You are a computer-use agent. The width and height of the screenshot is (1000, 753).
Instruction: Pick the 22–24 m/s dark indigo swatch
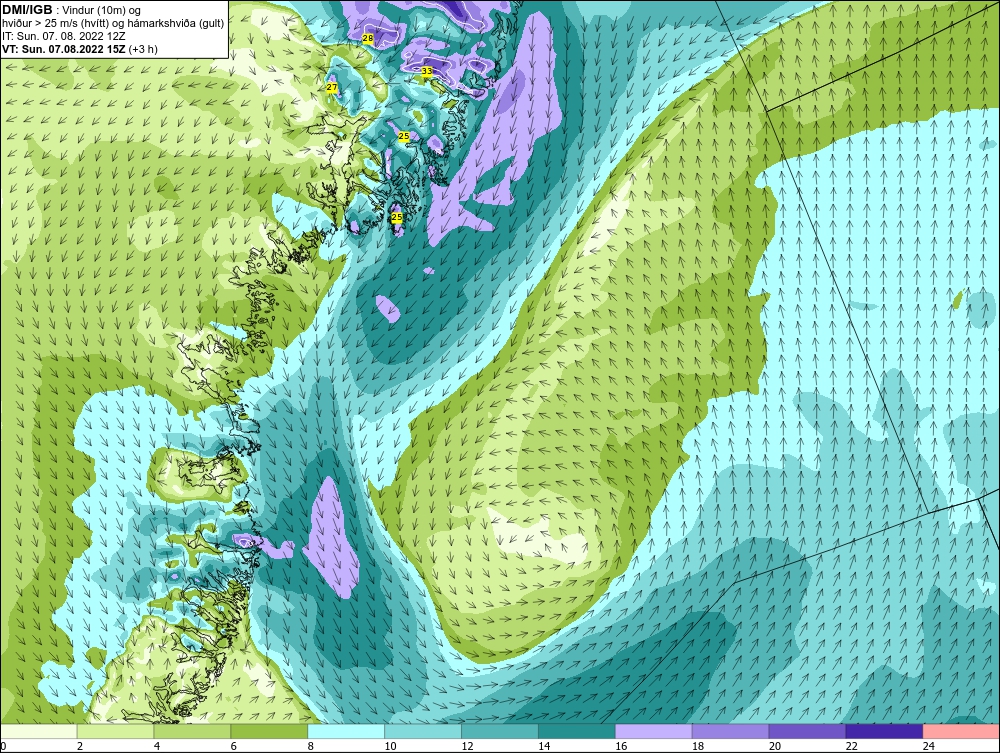tap(885, 731)
